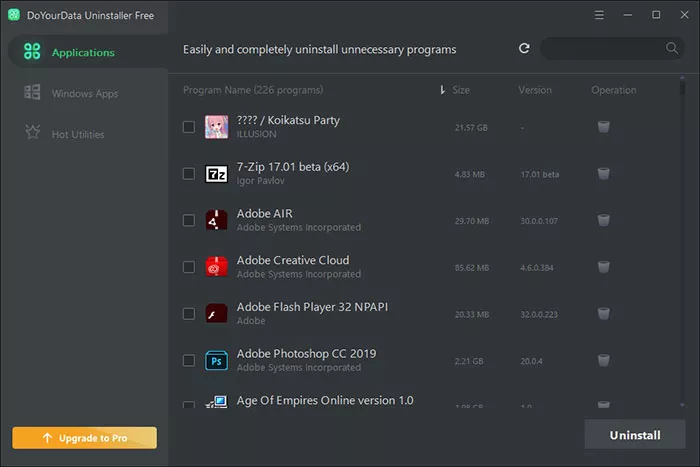Click the Program Name column header
700x467 pixels.
[253, 90]
